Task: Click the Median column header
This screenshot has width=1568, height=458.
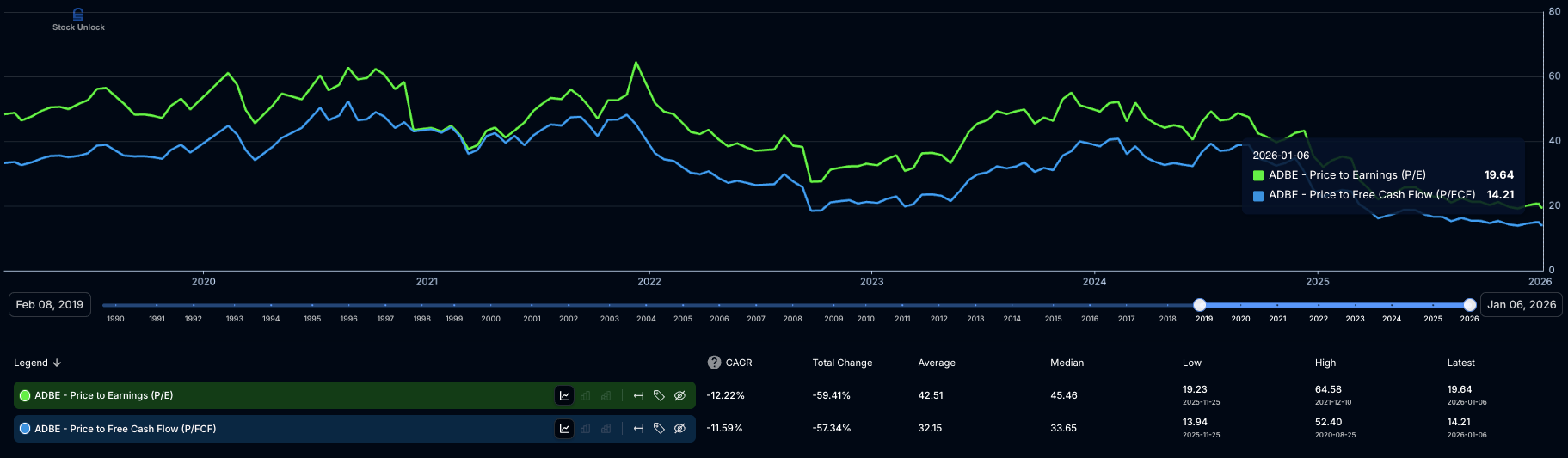Action: (x=1067, y=363)
